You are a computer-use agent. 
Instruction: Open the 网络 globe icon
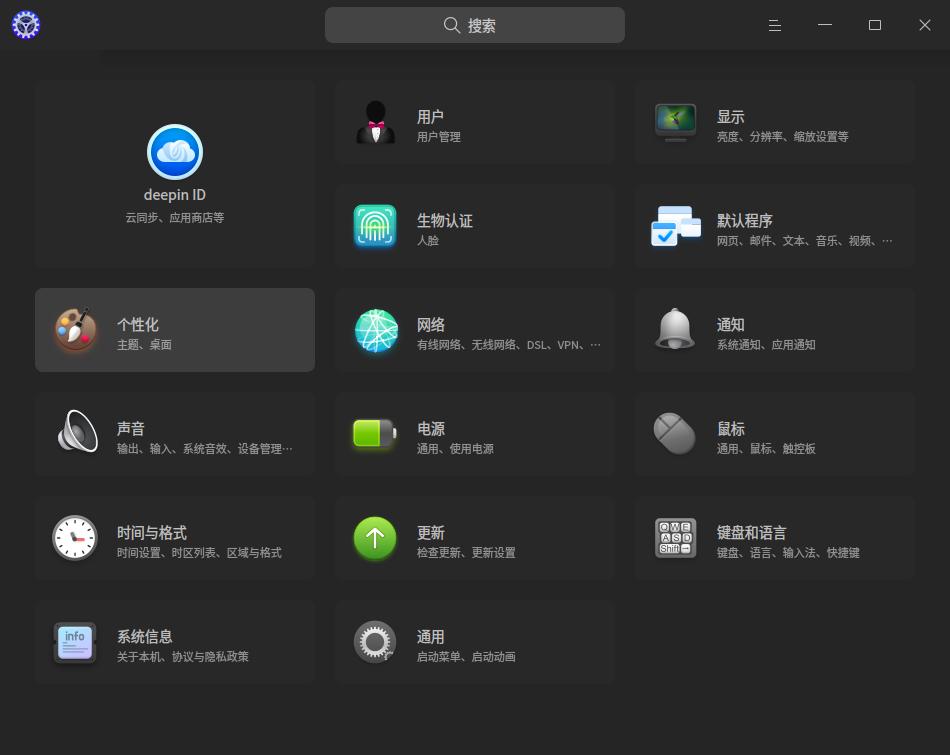click(376, 330)
